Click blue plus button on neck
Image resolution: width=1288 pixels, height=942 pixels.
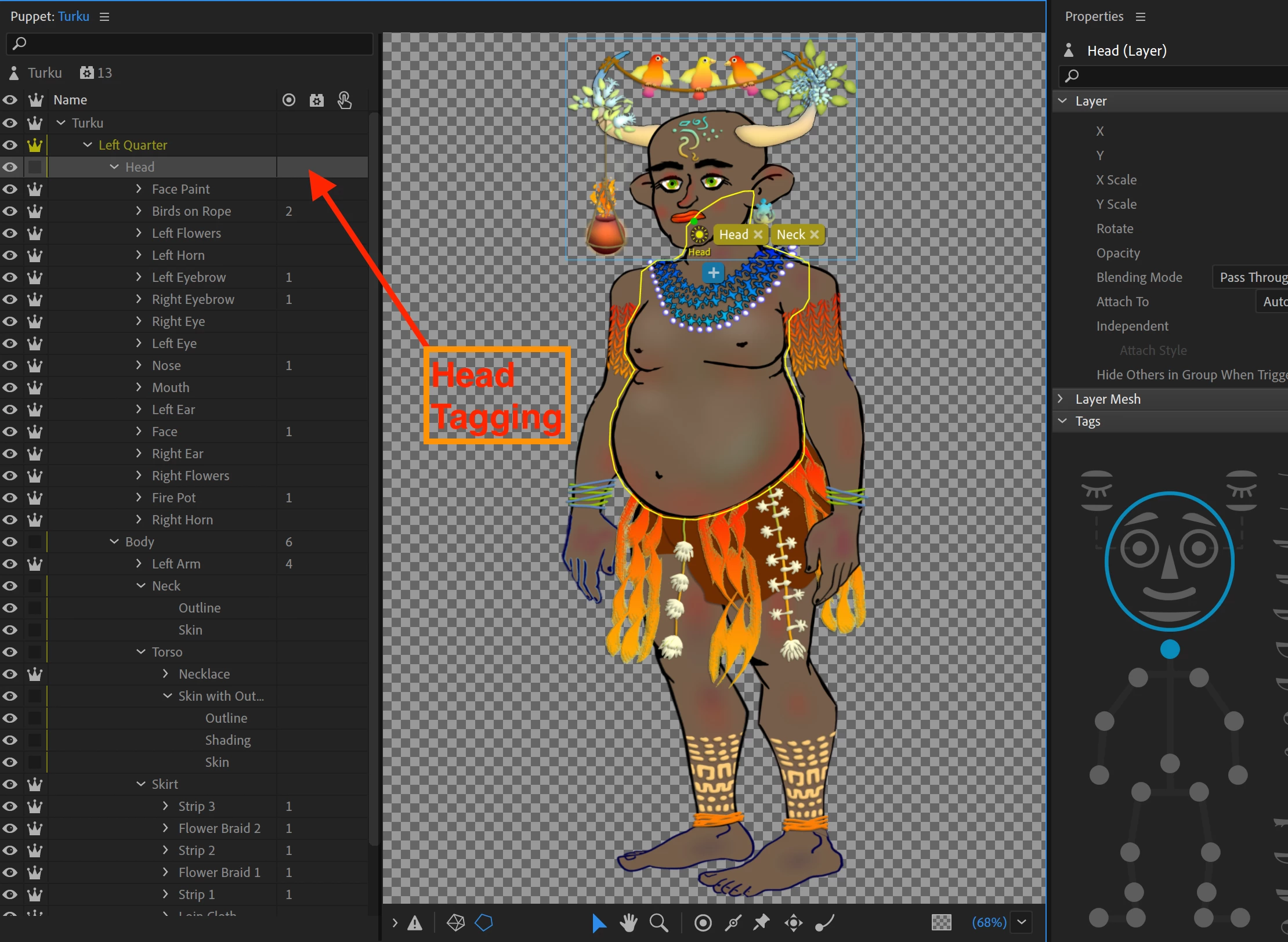[x=714, y=273]
